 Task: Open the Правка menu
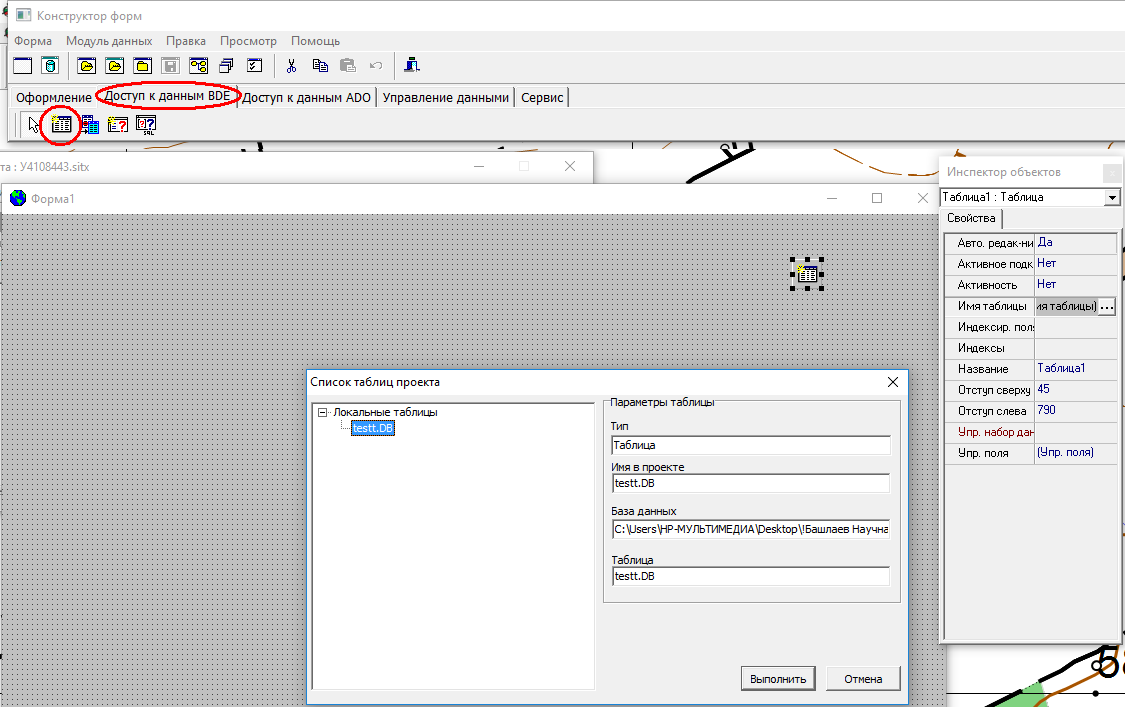(186, 41)
